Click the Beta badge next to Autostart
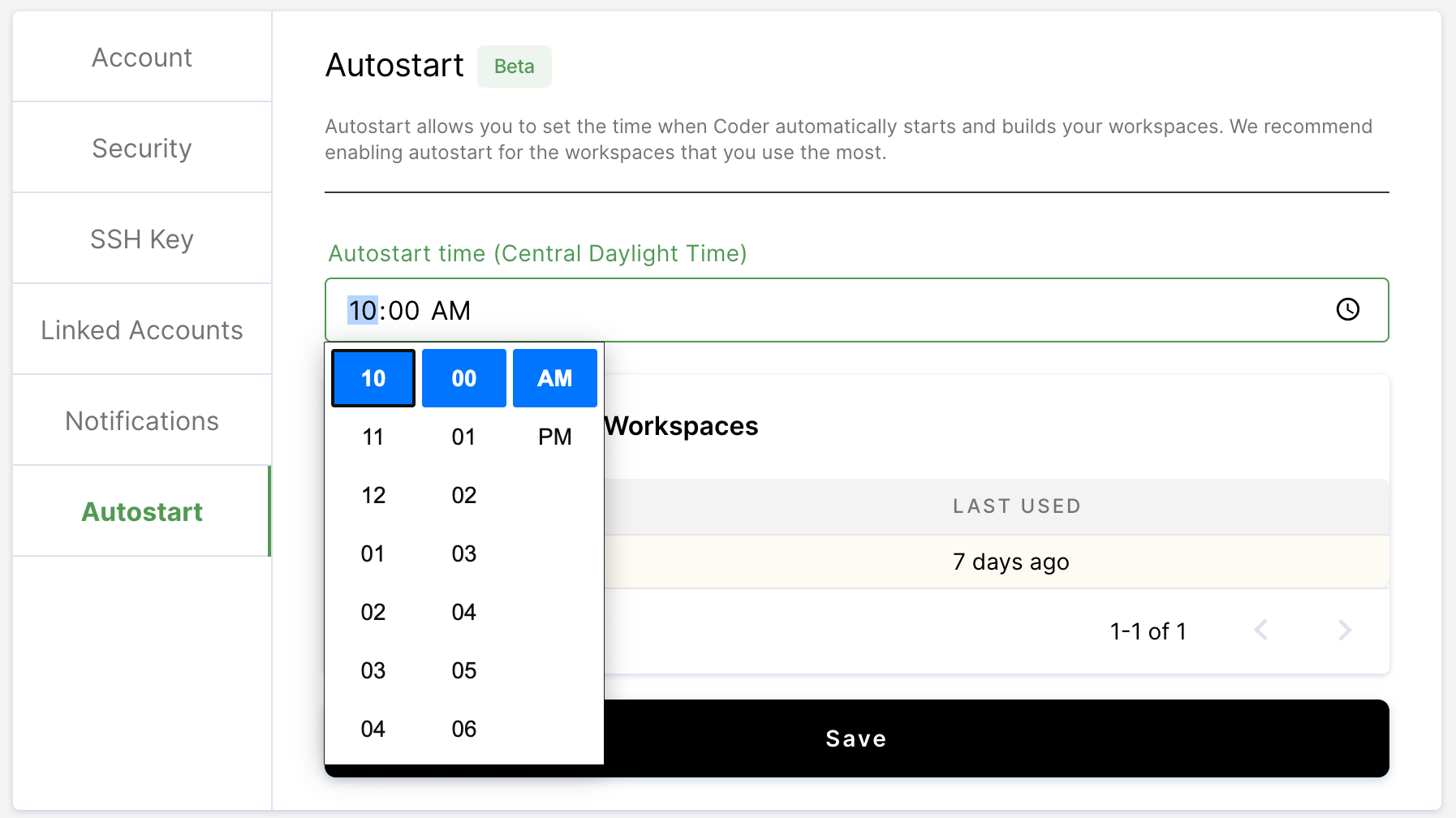1456x818 pixels. pos(515,67)
